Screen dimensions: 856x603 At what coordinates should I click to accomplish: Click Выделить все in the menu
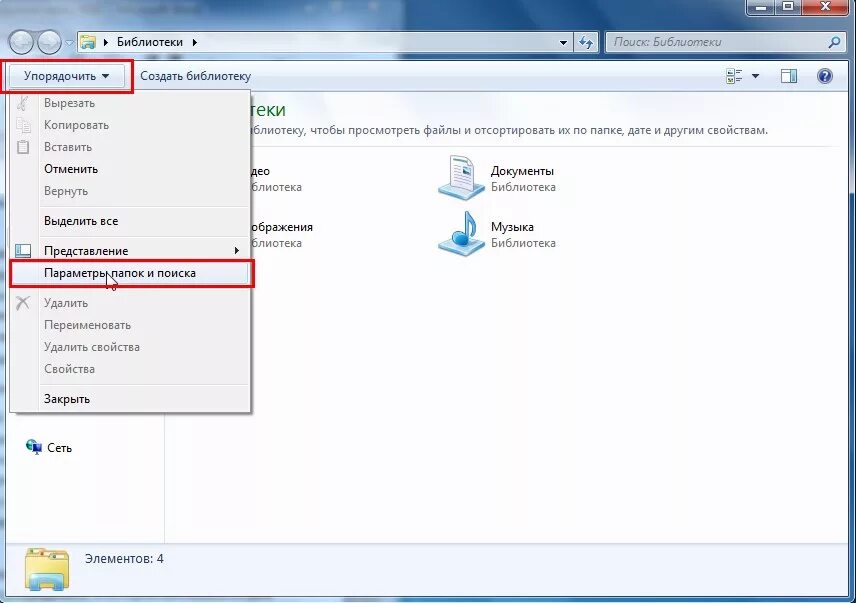point(130,221)
